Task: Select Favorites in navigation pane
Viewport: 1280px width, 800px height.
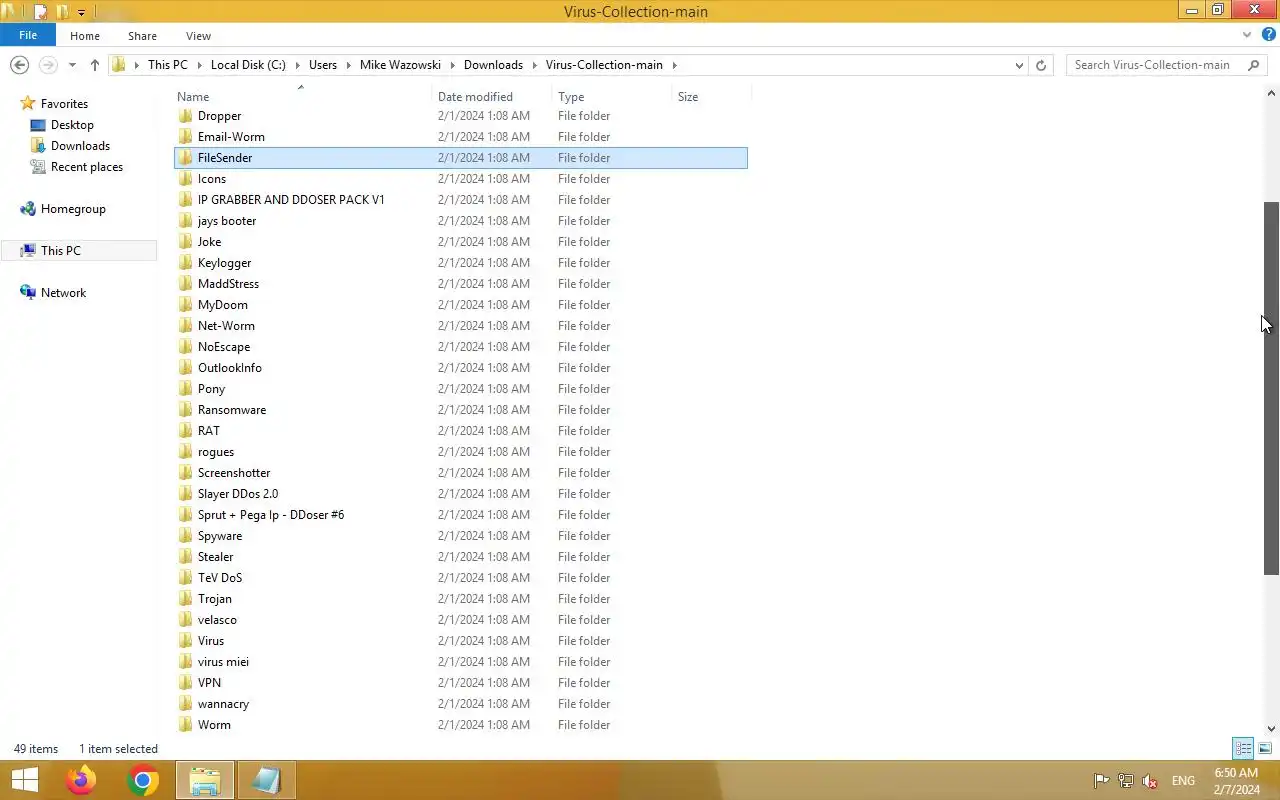Action: (x=64, y=104)
